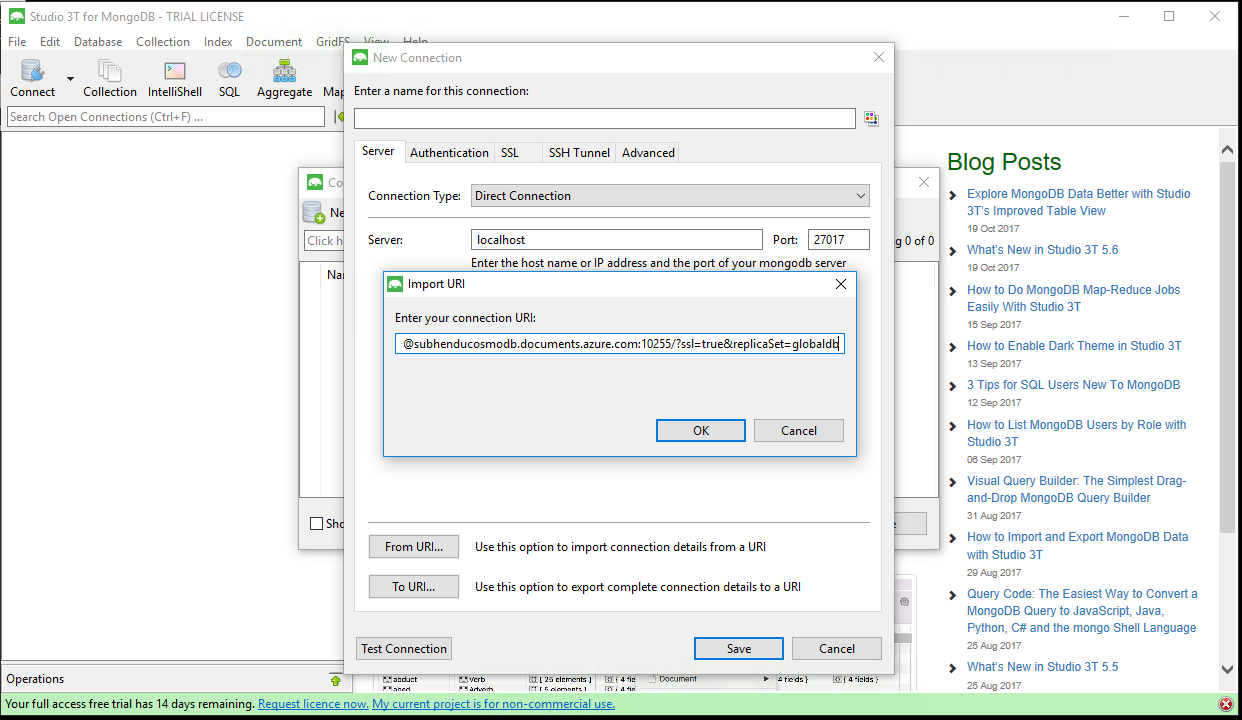
Task: Switch to the Advanced tab
Action: 648,153
